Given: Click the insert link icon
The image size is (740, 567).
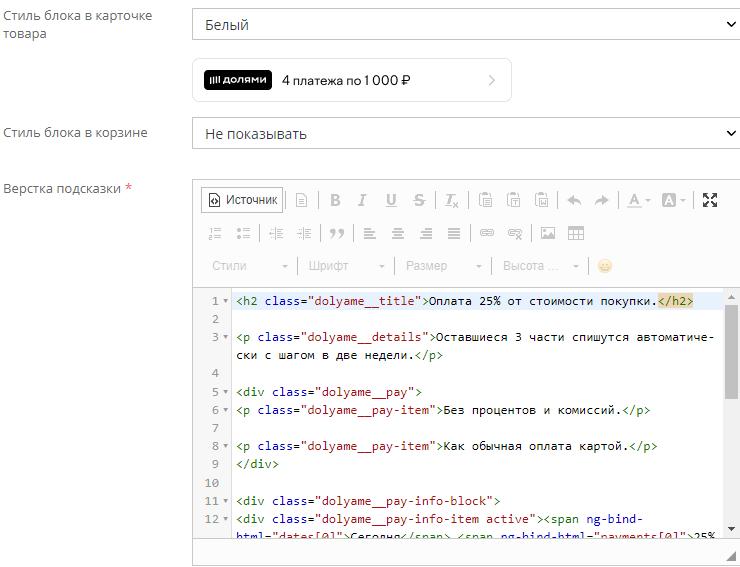Looking at the screenshot, I should 487,233.
